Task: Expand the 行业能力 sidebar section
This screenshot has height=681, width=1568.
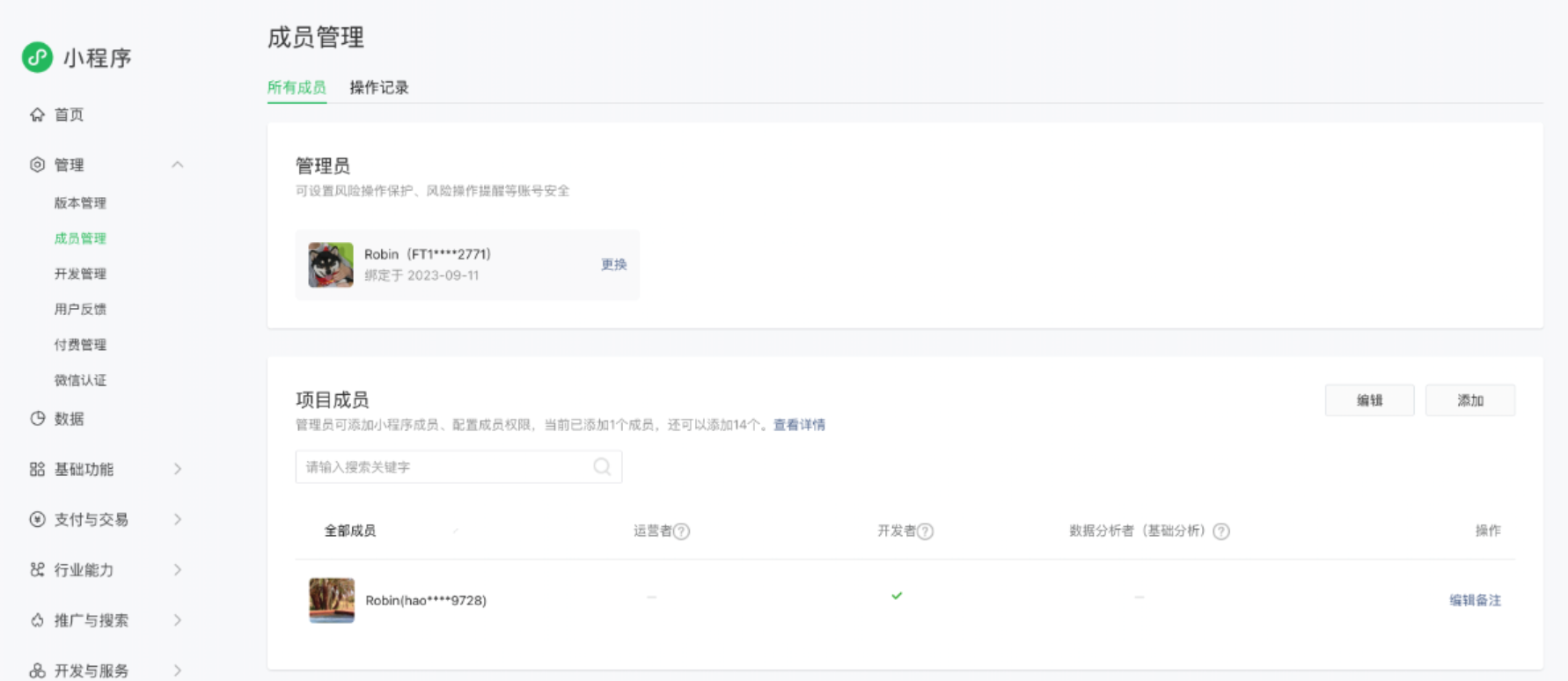Action: [178, 569]
